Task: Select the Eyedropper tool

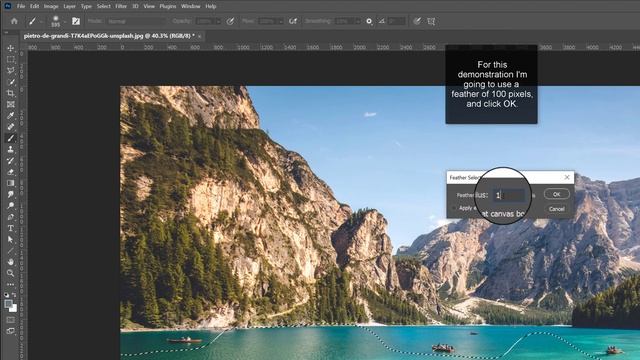Action: [x=11, y=116]
